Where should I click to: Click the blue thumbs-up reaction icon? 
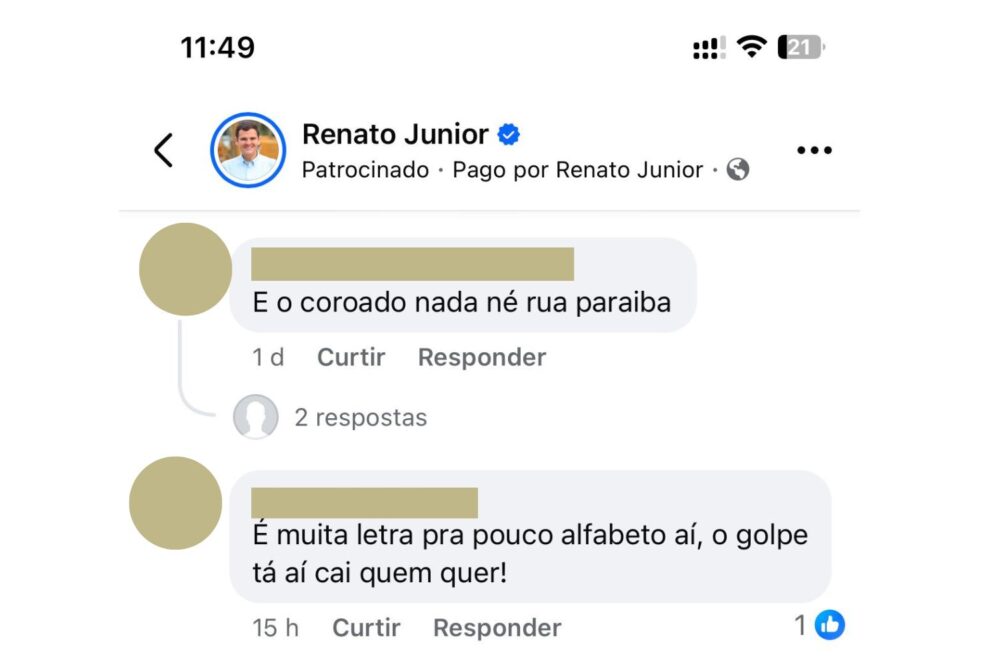830,626
